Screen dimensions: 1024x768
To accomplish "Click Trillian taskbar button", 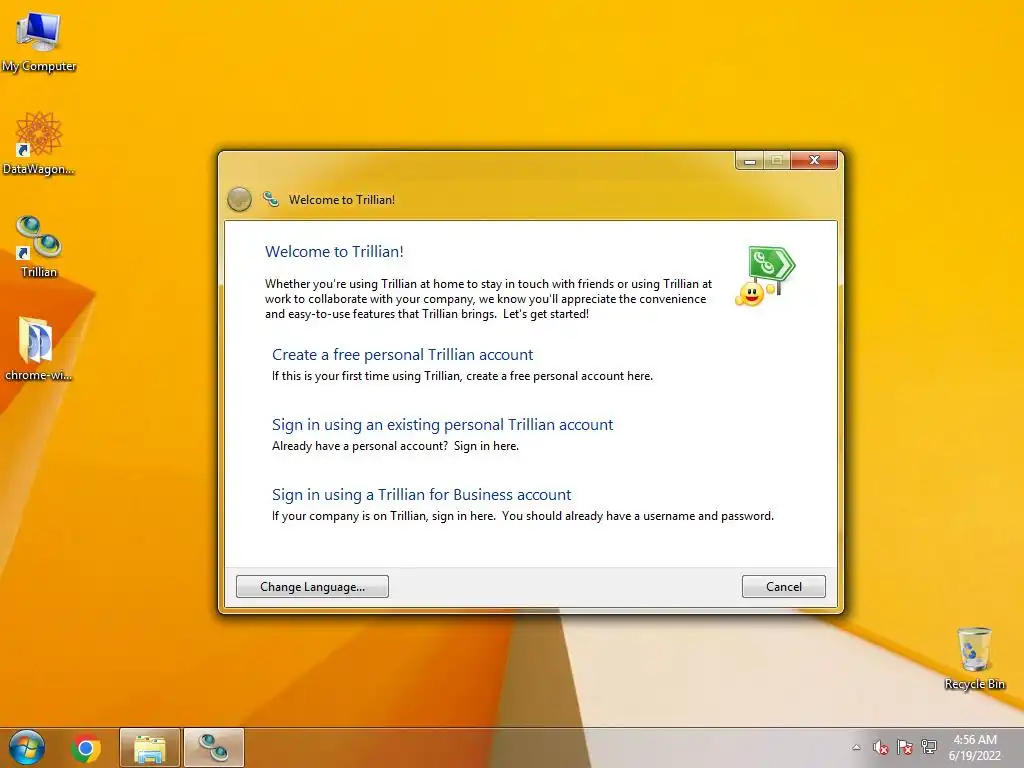I will [x=214, y=748].
